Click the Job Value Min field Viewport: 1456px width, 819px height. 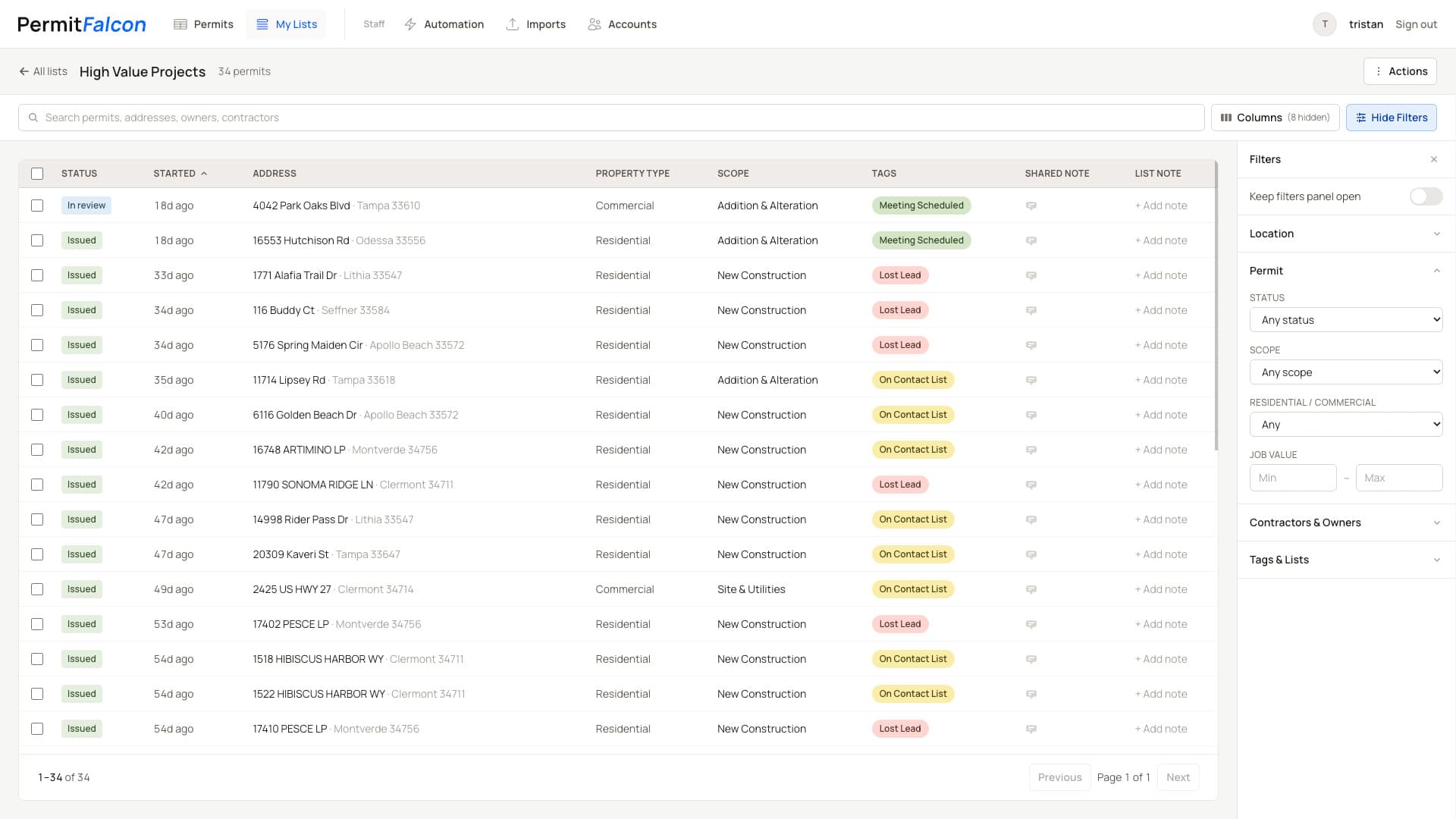pyautogui.click(x=1293, y=478)
